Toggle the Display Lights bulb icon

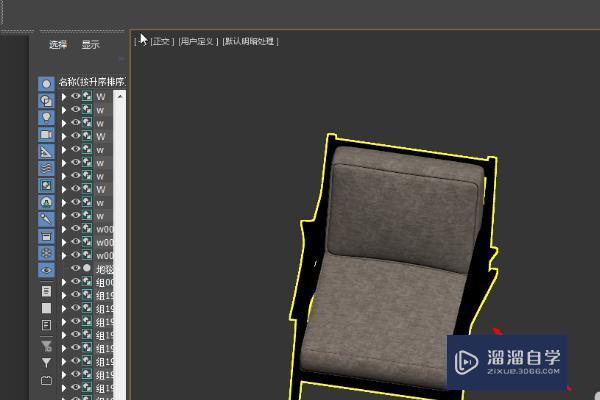pyautogui.click(x=46, y=118)
